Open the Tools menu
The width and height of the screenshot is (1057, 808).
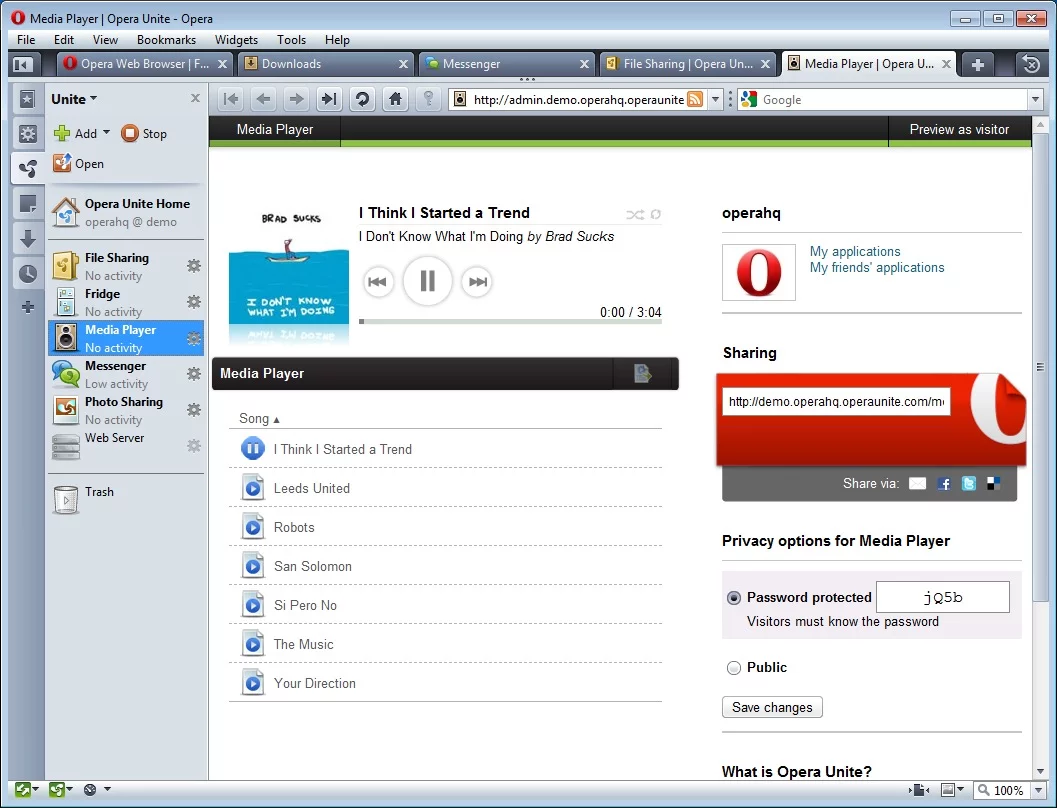291,40
